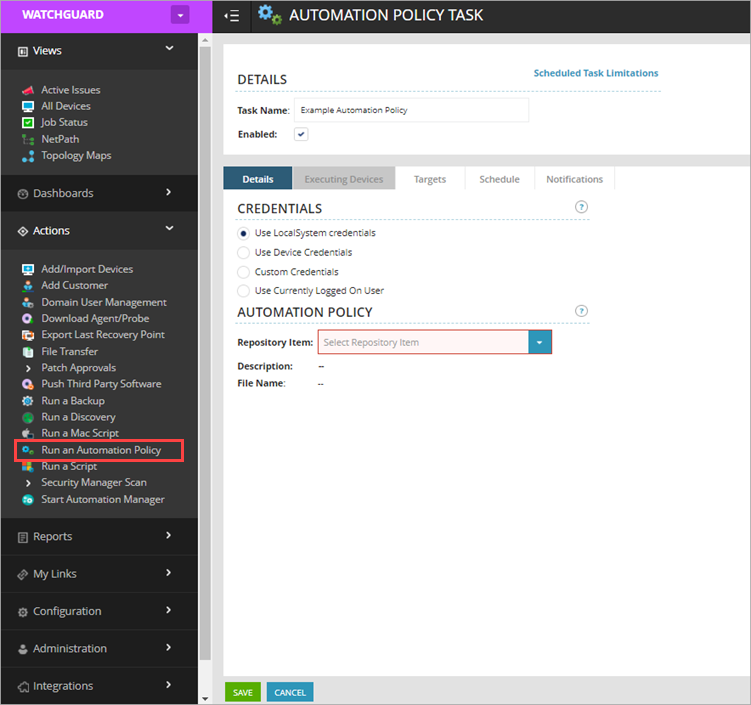Open help for the Credentials section
Viewport: 751px width, 705px height.
tap(581, 207)
